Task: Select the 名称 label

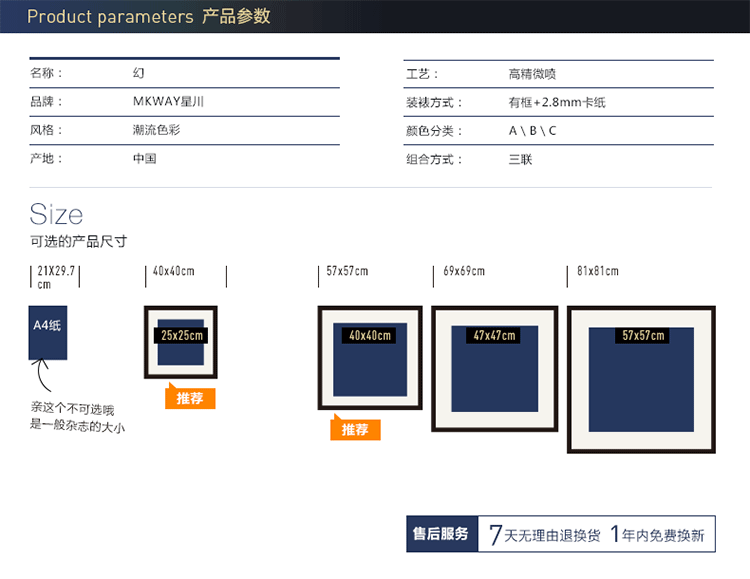Action: pos(46,73)
